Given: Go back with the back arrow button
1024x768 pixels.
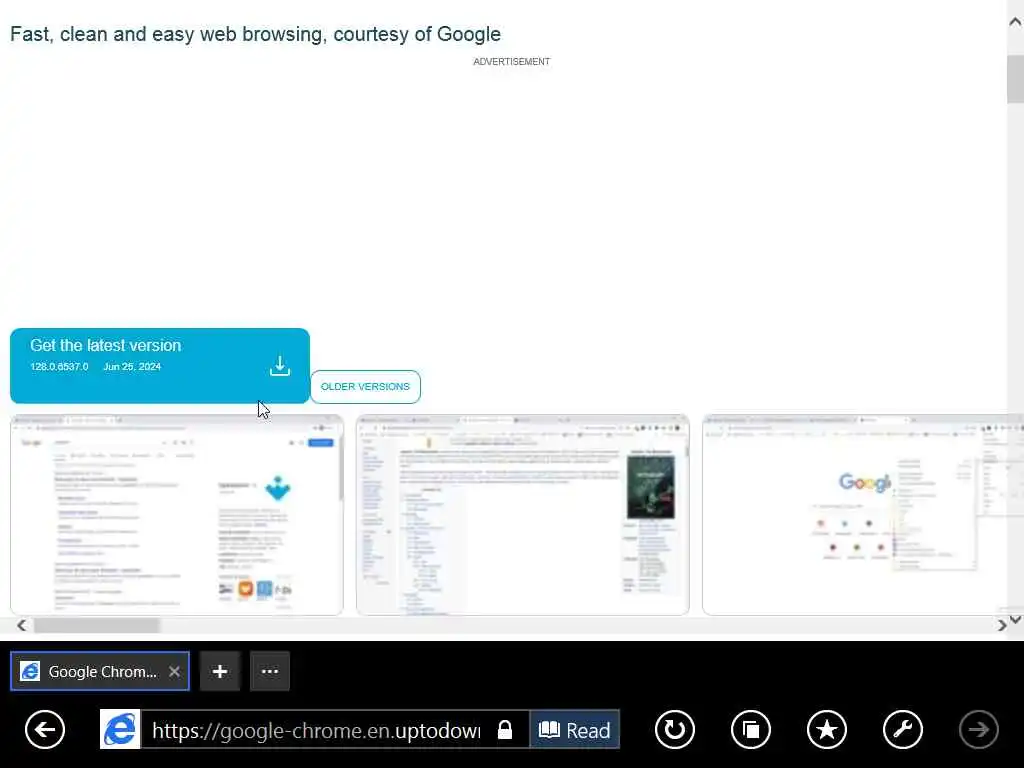Looking at the screenshot, I should 45,729.
